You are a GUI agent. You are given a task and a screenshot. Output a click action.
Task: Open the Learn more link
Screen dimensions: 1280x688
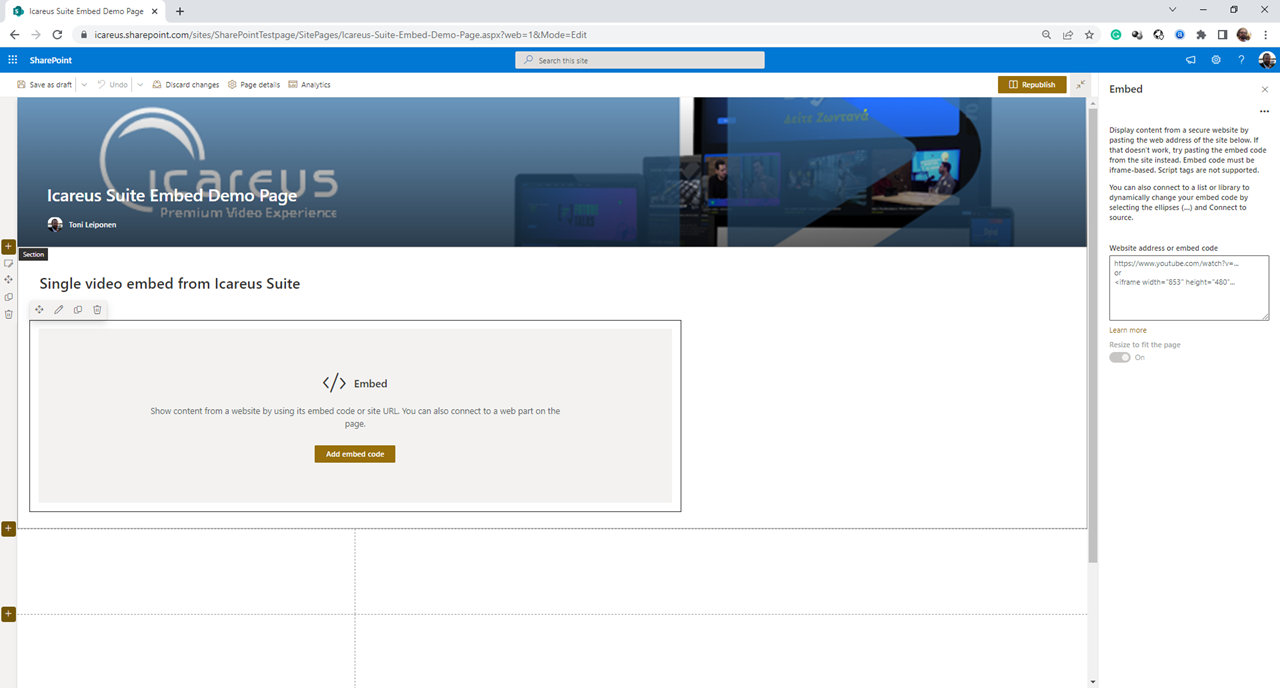click(1128, 330)
